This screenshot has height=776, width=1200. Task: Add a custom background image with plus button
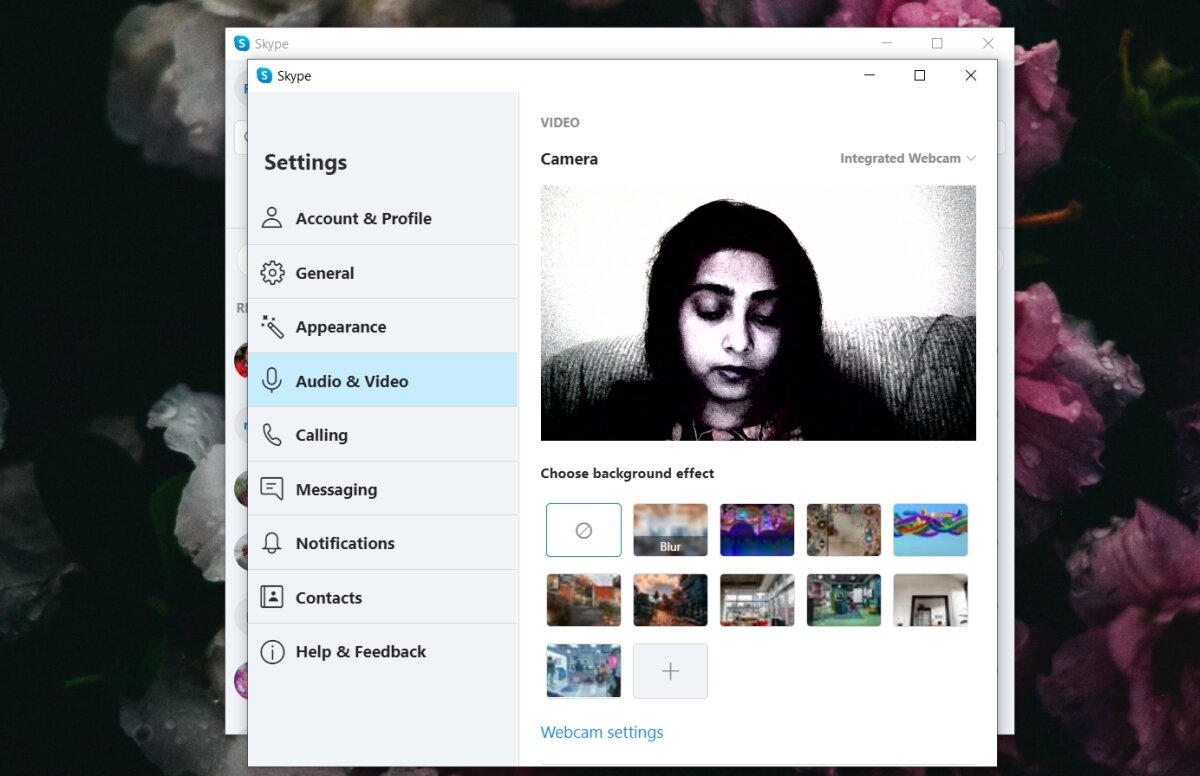(x=670, y=671)
